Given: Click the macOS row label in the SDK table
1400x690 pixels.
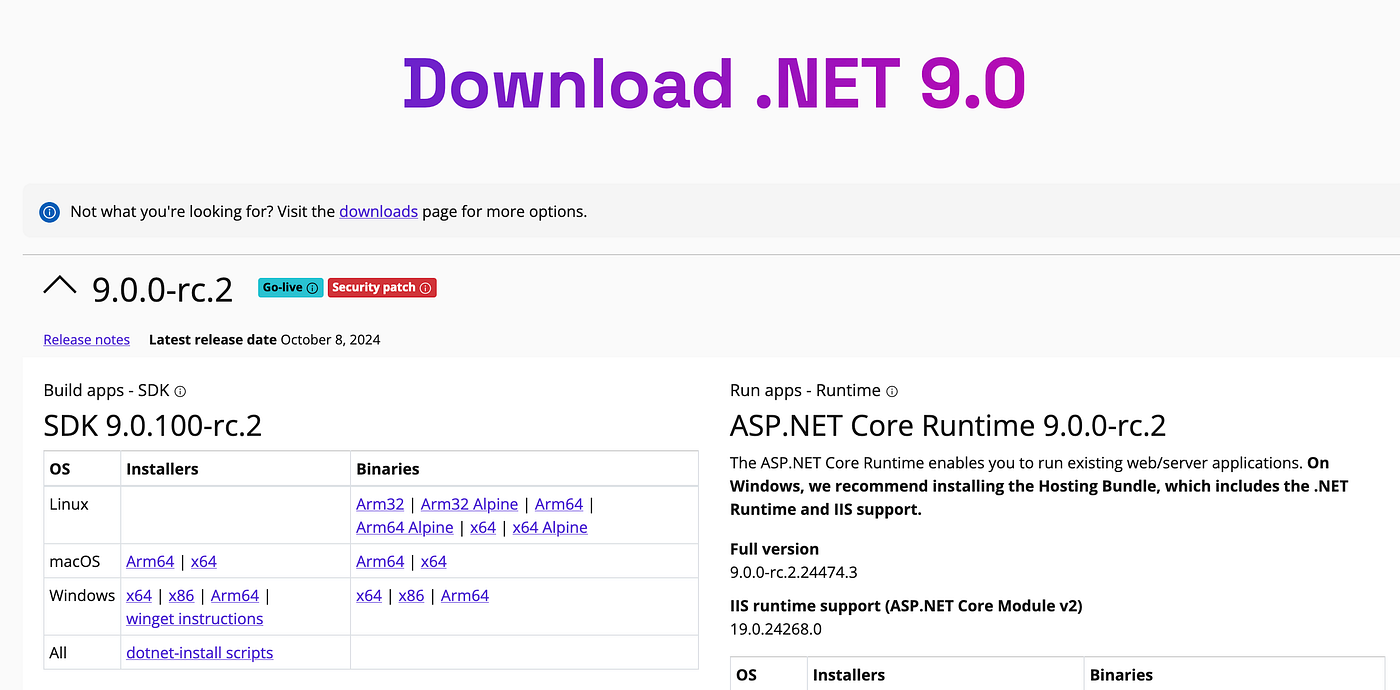Looking at the screenshot, I should click(75, 562).
